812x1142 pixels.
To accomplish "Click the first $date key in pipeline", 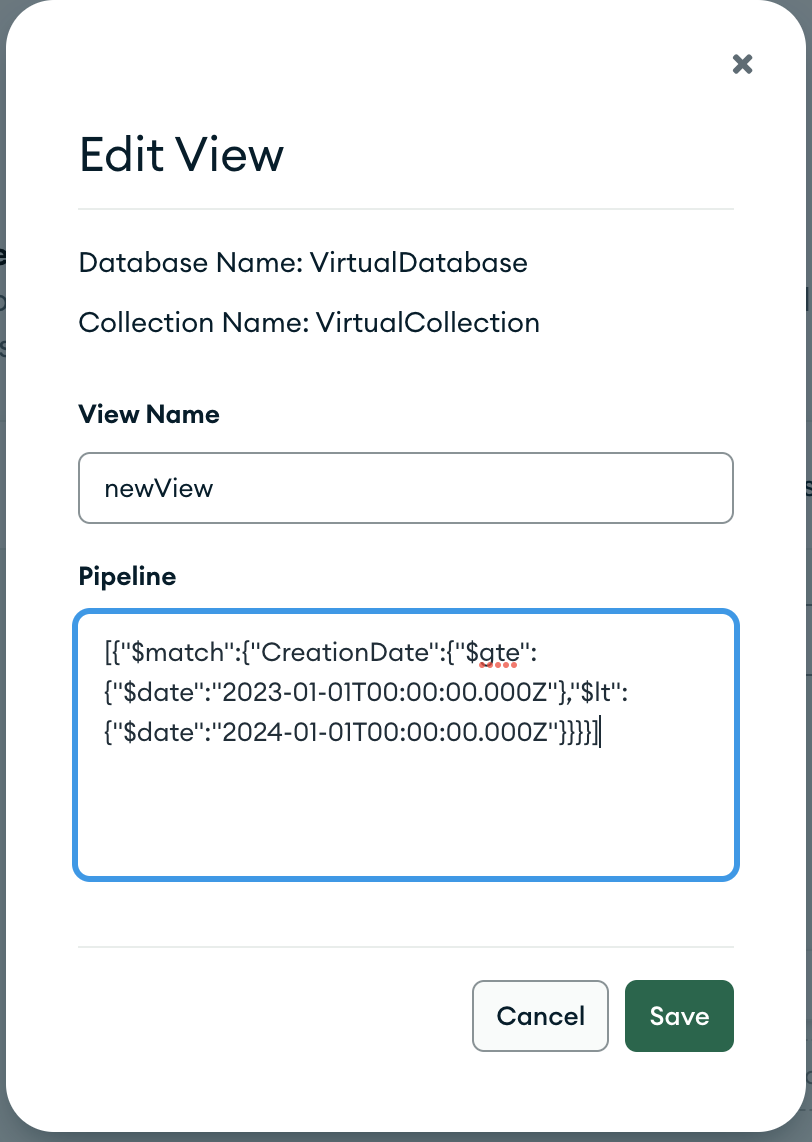I will click(151, 693).
